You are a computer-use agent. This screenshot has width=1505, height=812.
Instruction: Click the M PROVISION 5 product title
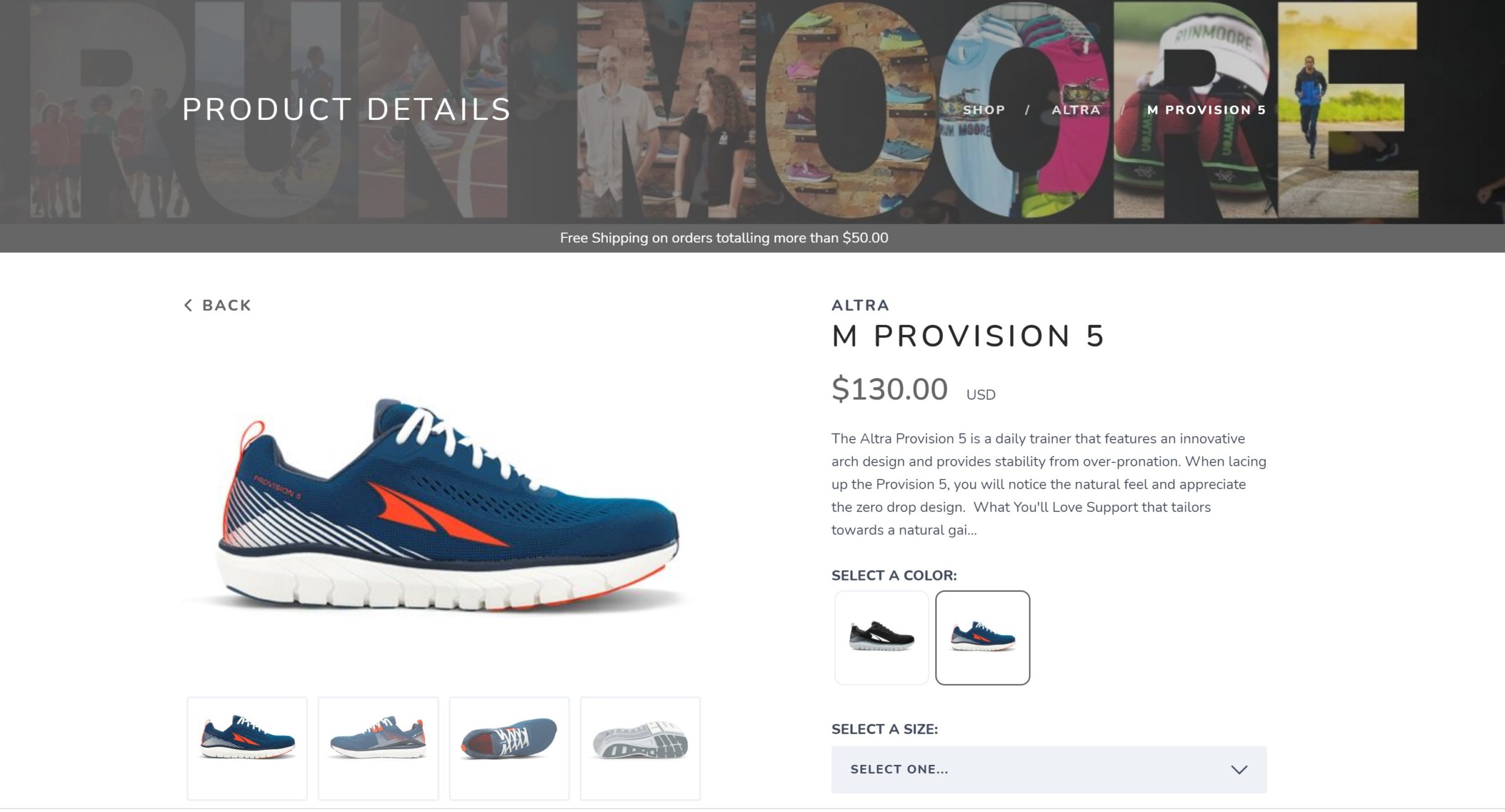tap(968, 336)
